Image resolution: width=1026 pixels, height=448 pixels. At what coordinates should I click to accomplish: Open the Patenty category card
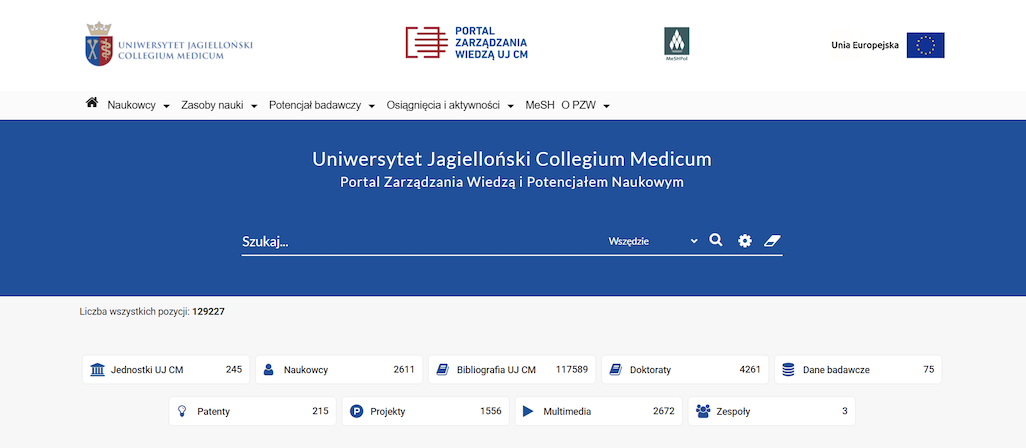[253, 411]
